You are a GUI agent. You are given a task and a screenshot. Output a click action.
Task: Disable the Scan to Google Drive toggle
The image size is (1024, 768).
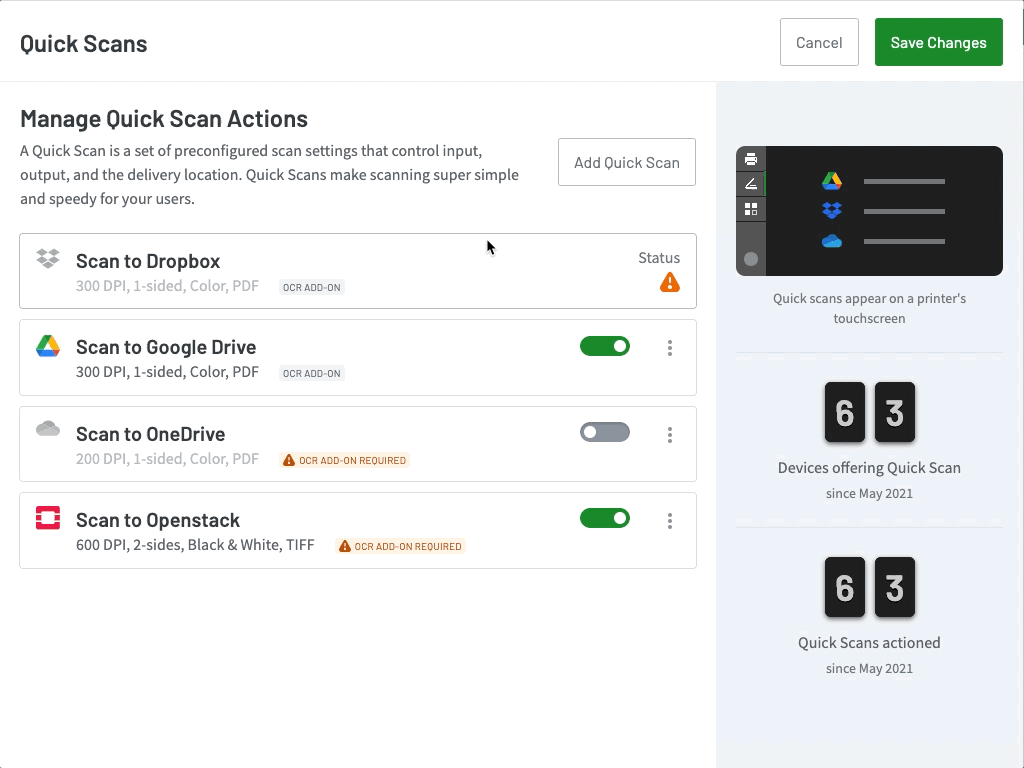click(x=605, y=346)
